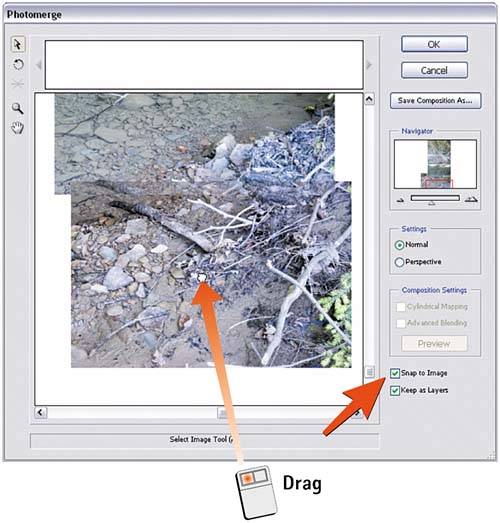Click the Navigator zoom-out icon
The height and width of the screenshot is (523, 500).
pos(400,200)
